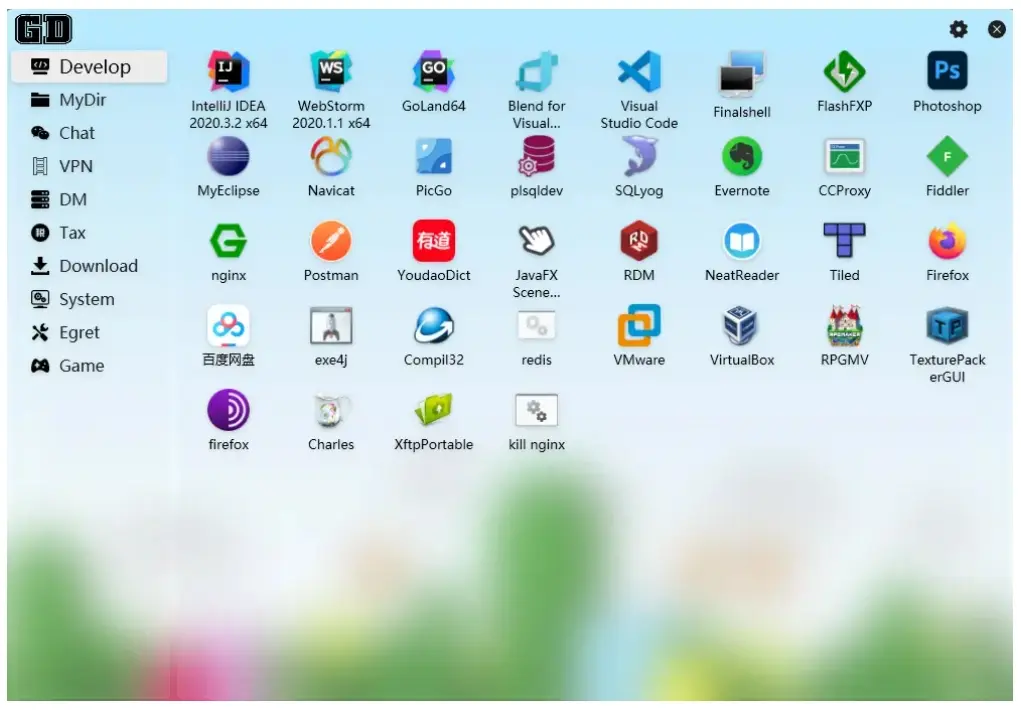Switch to MyDir category
The width and height of the screenshot is (1021, 710).
coord(89,100)
